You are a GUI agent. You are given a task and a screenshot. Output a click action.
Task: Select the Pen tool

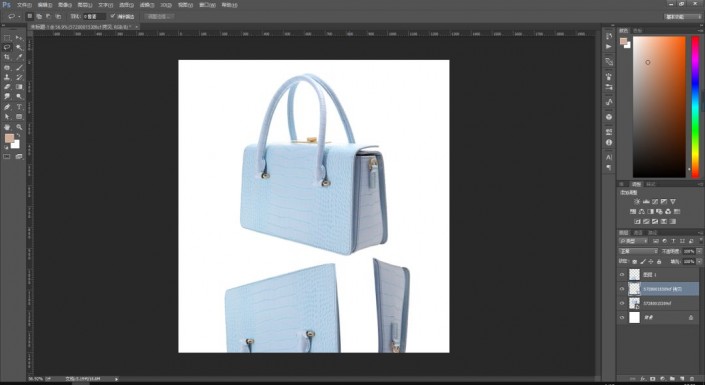tap(7, 107)
